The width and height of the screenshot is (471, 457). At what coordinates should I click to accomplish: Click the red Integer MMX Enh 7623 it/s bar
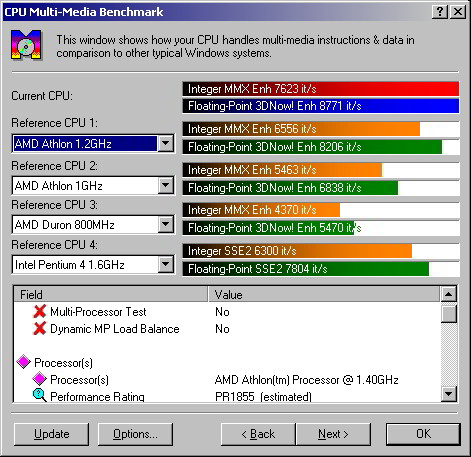click(x=321, y=89)
